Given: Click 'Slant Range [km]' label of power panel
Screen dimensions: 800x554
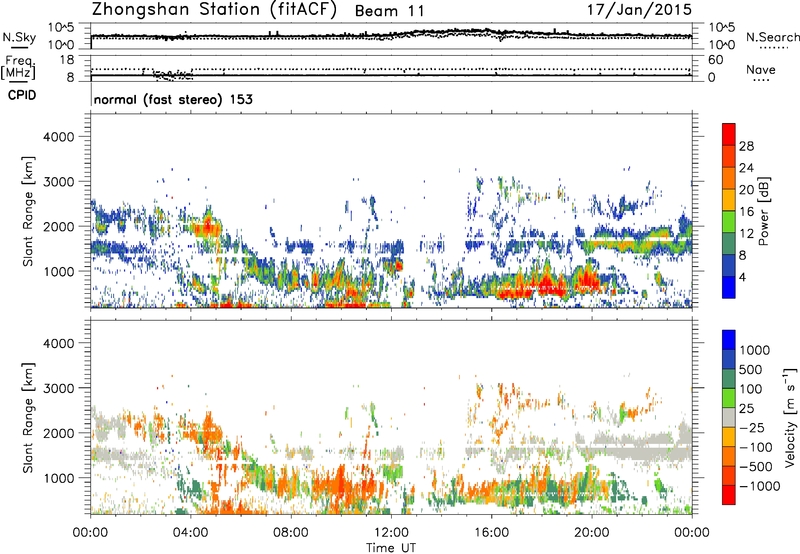Looking at the screenshot, I should 28,211.
